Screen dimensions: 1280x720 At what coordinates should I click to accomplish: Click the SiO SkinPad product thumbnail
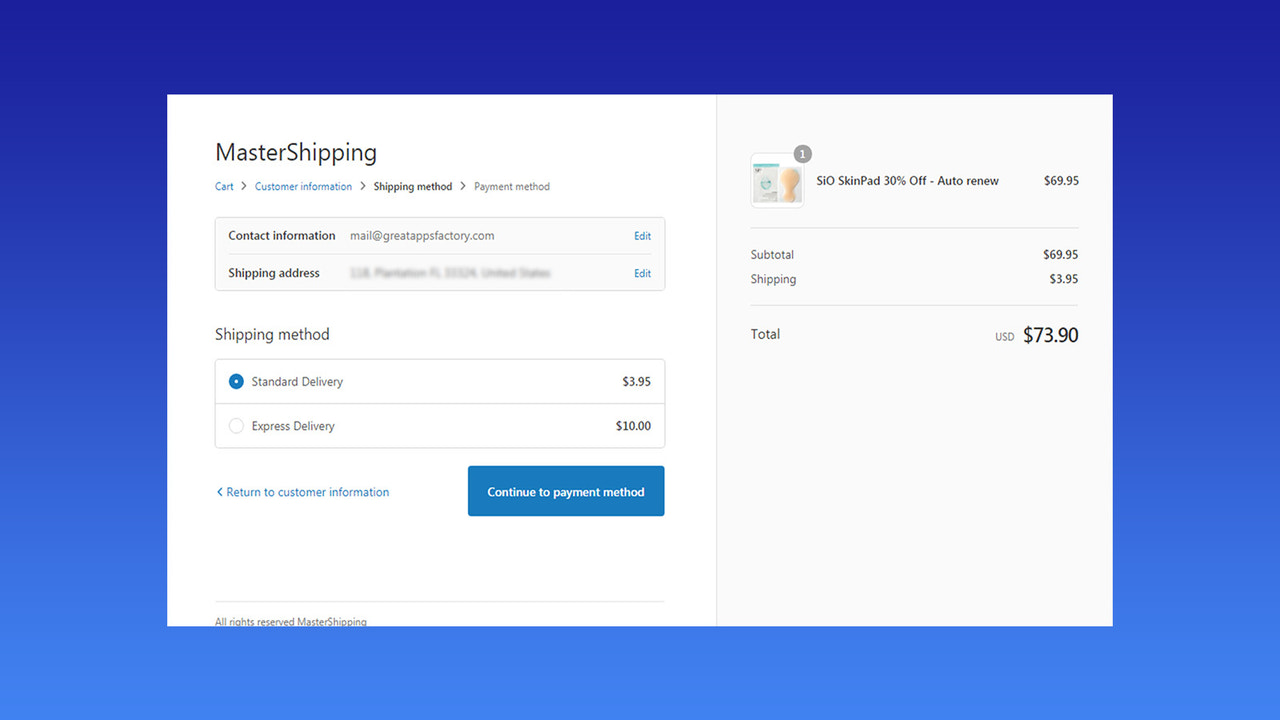777,181
